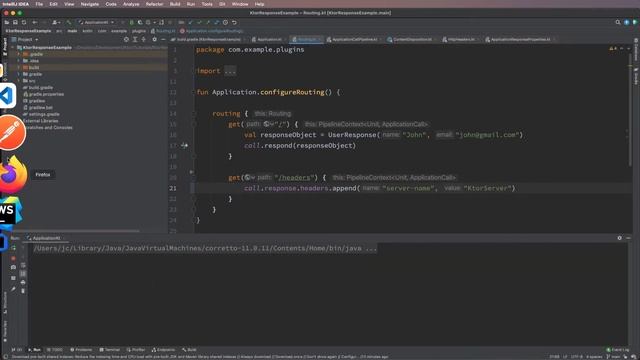The width and height of the screenshot is (640, 360).
Task: Open the Terminal tool window
Action: [110, 350]
